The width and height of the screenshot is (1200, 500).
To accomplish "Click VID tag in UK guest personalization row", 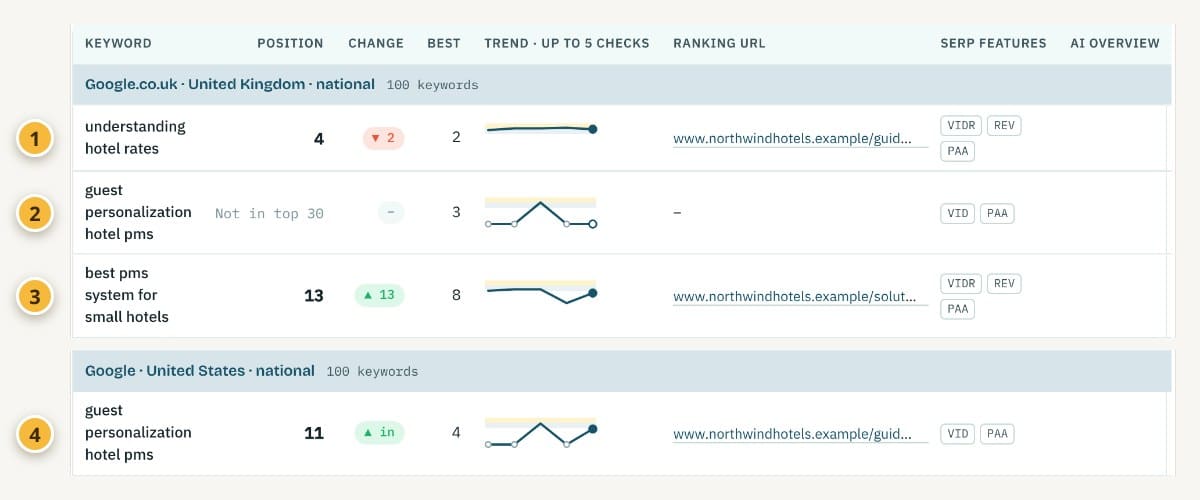I will point(958,213).
